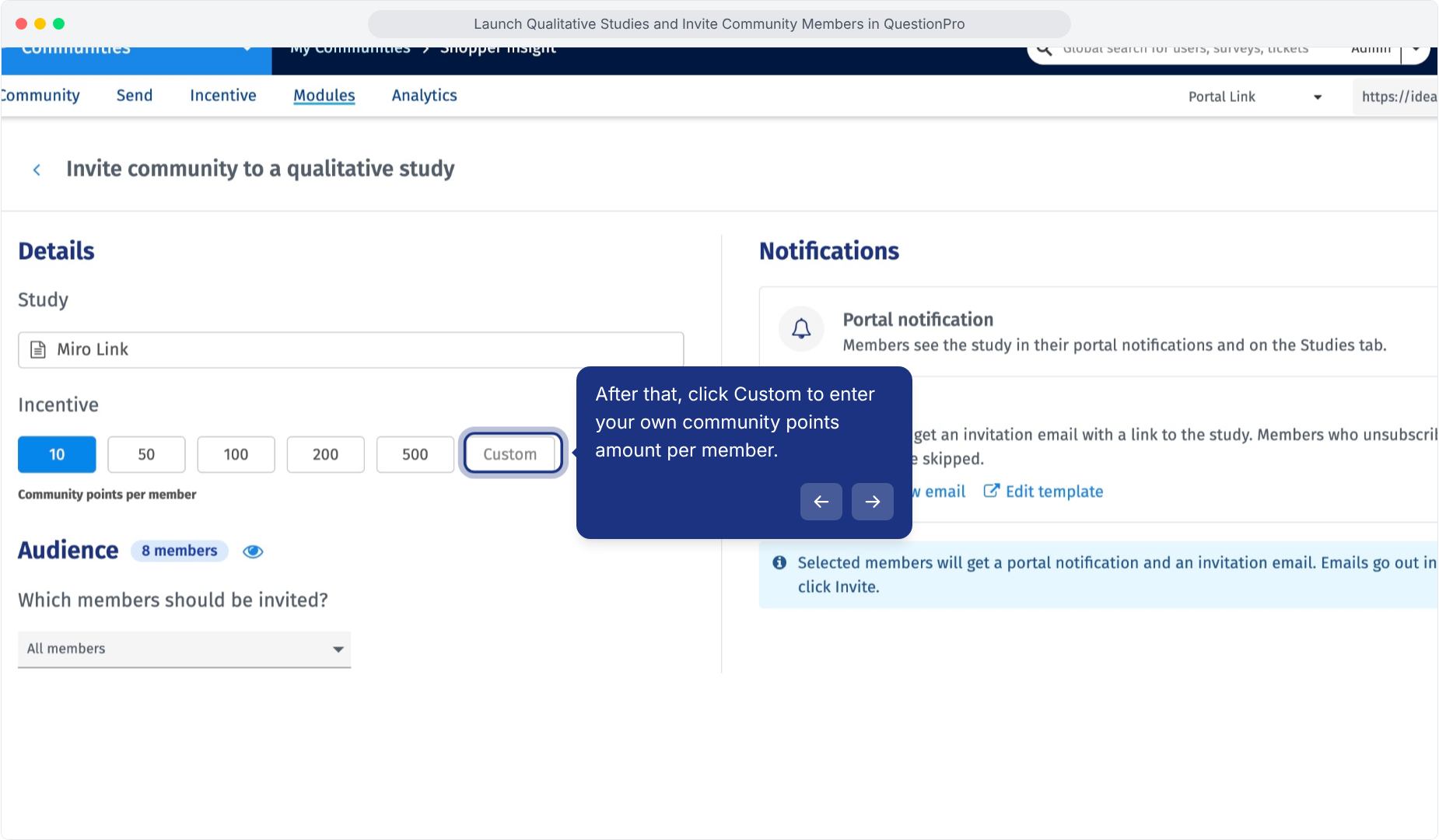Screen dimensions: 1439x840
Task: Select the 100 points incentive option
Action: point(236,454)
